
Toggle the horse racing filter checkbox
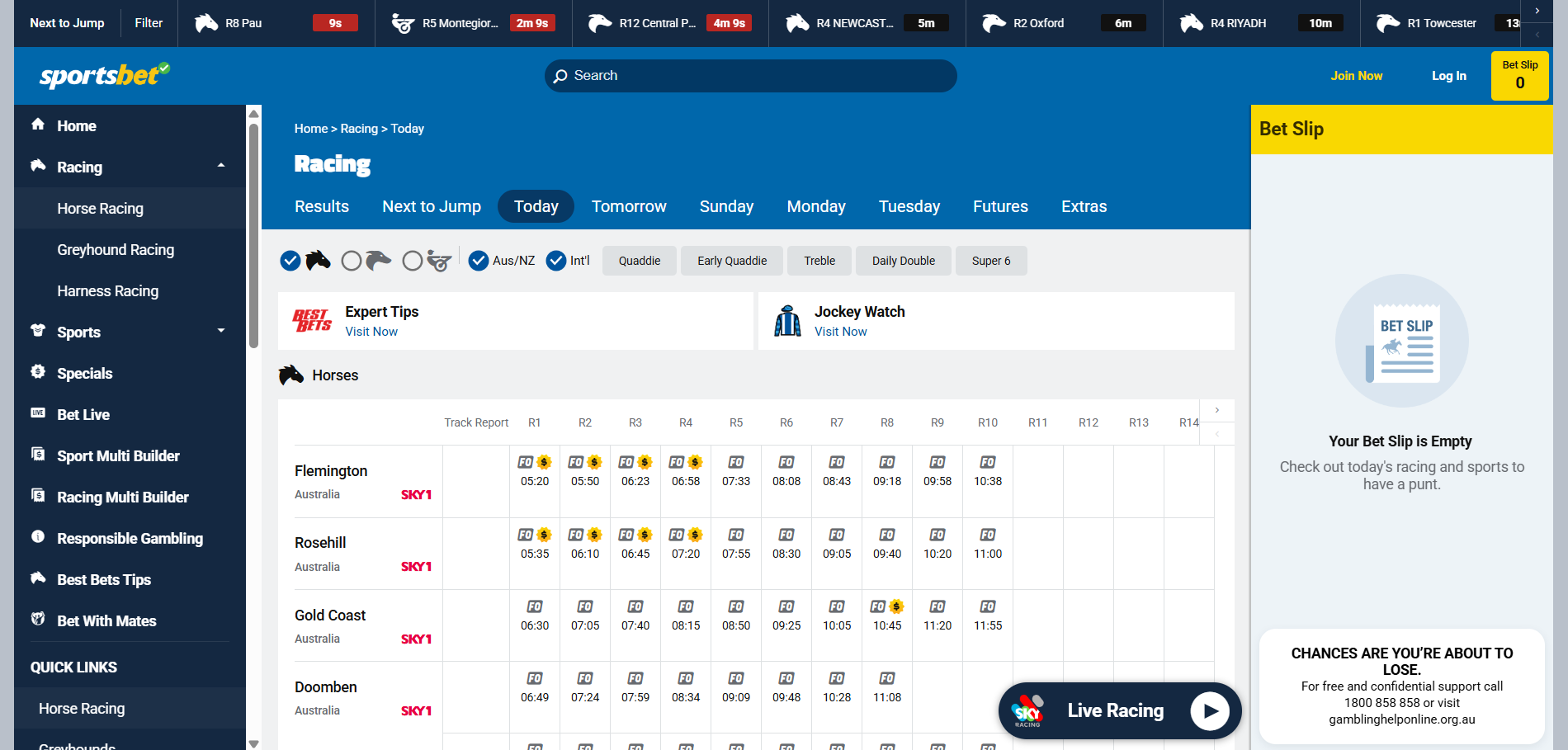290,261
